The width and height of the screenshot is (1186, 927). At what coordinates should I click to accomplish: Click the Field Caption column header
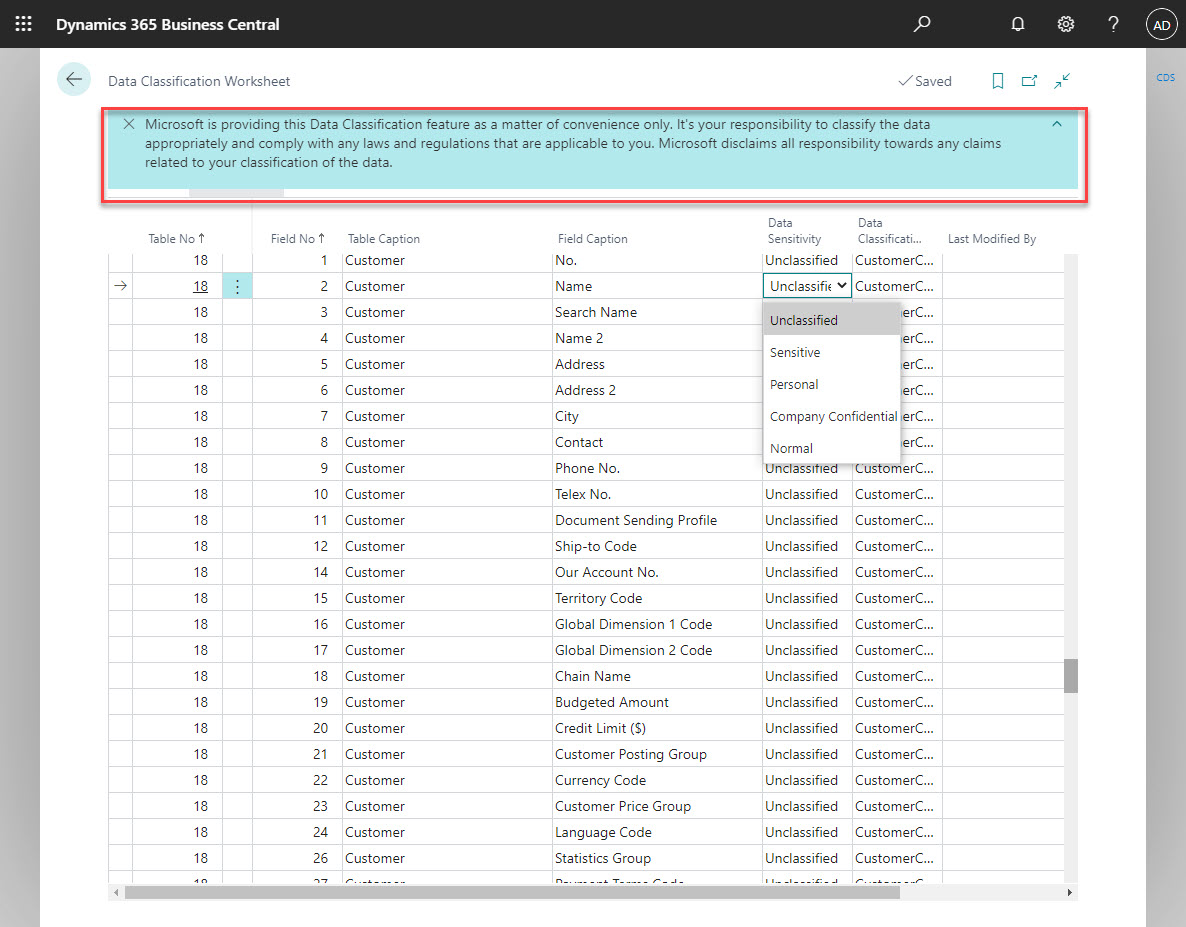coord(592,239)
